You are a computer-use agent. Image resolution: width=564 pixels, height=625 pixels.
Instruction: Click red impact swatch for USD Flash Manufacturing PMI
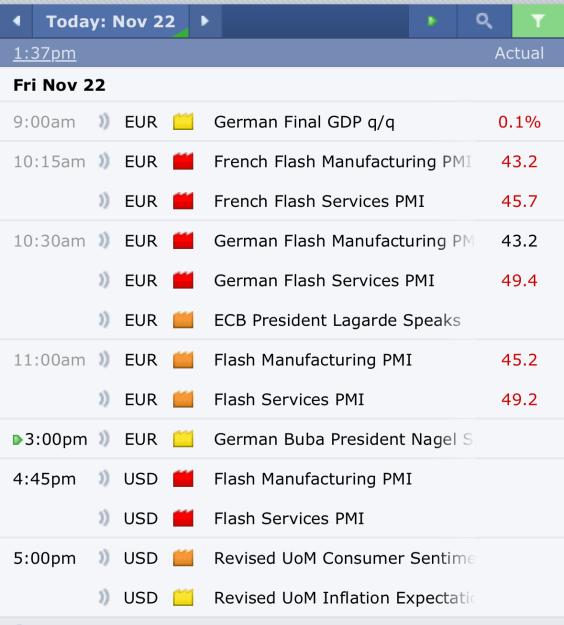point(183,478)
